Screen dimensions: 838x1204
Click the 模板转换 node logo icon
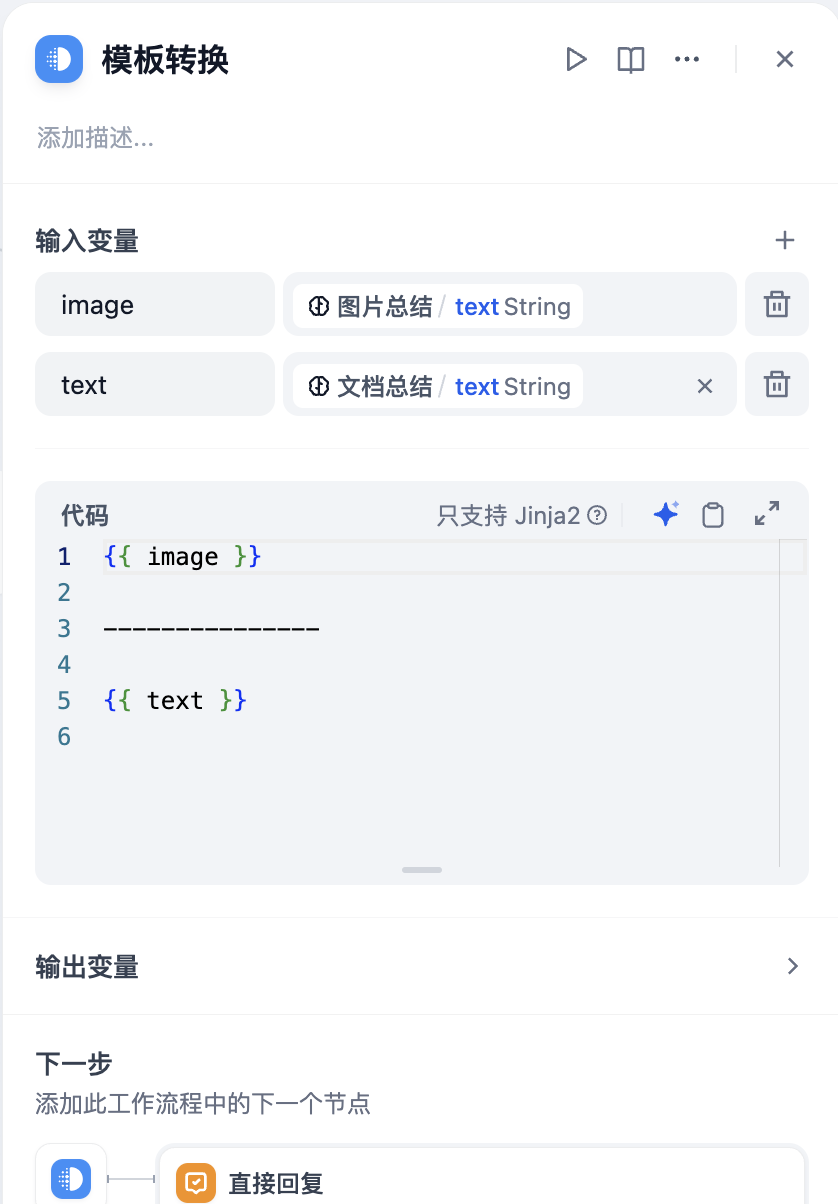point(57,59)
